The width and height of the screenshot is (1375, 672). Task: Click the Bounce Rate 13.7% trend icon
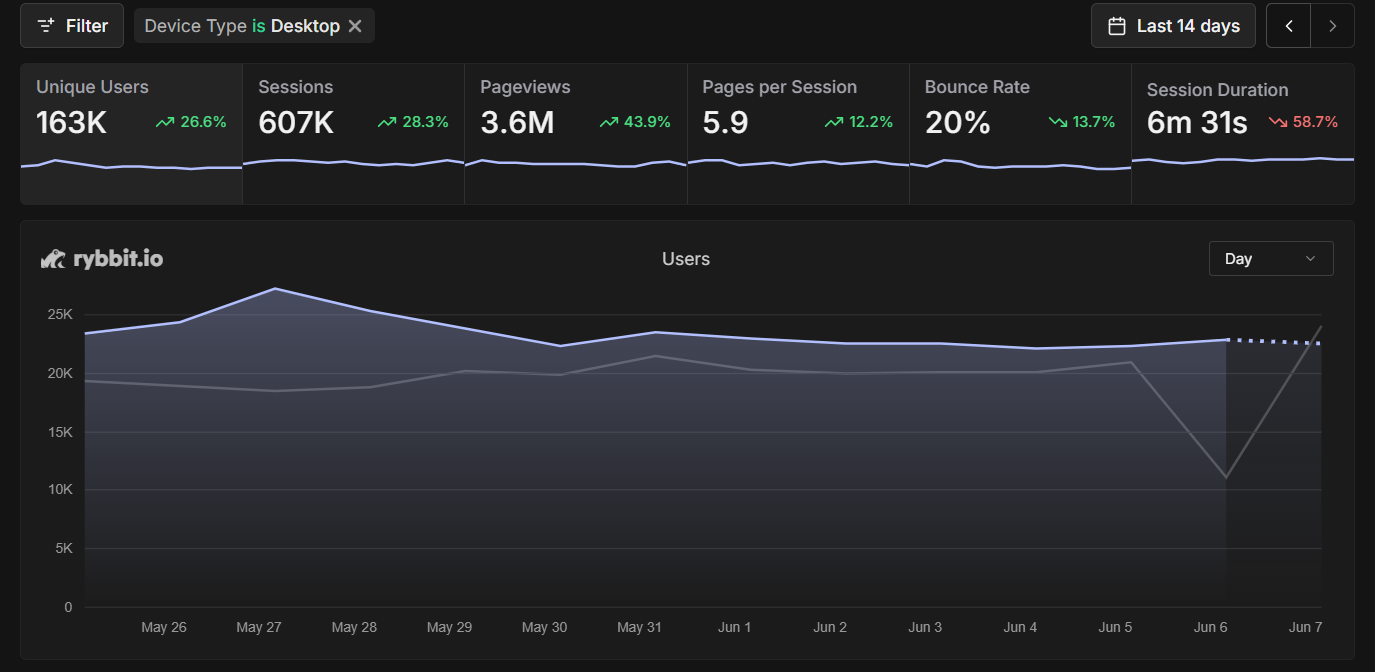[1058, 122]
